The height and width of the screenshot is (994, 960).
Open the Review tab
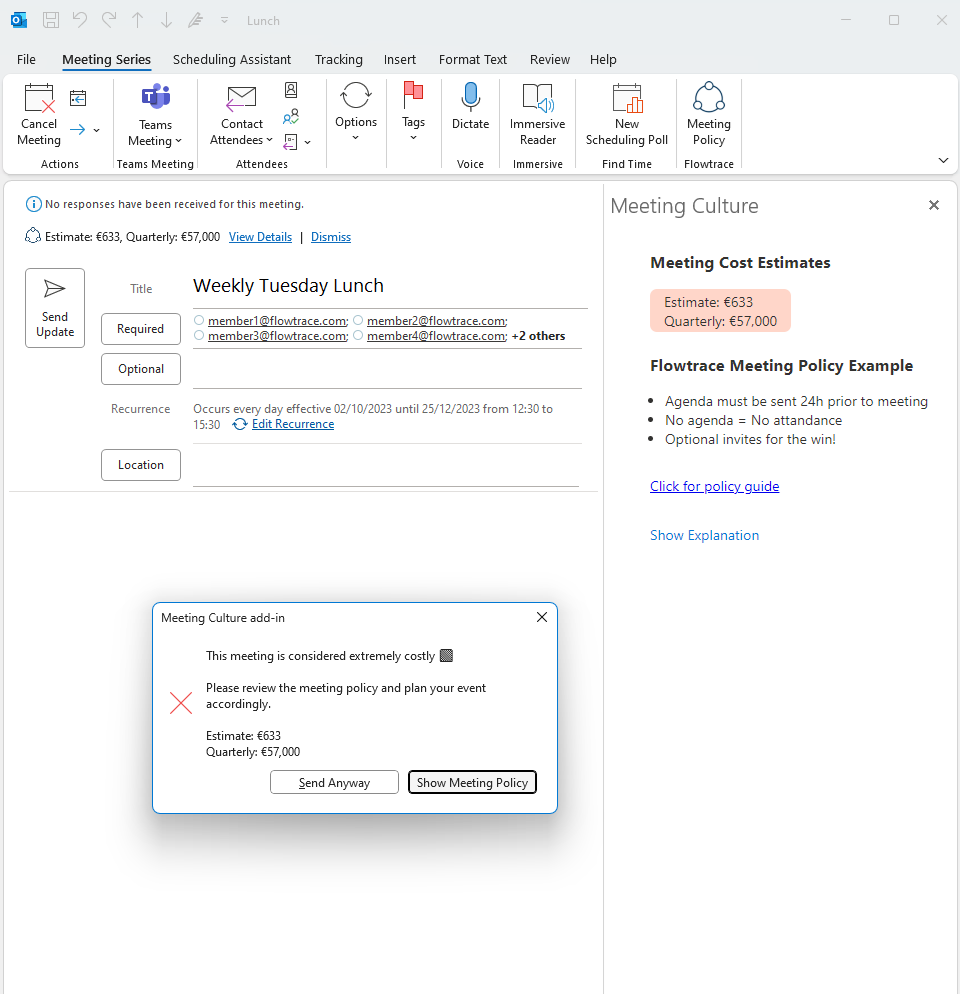[x=550, y=60]
